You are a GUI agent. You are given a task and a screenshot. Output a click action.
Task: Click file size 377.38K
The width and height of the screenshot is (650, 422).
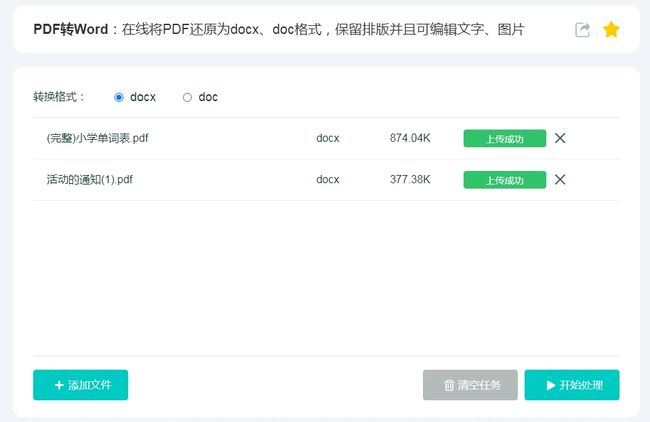410,179
